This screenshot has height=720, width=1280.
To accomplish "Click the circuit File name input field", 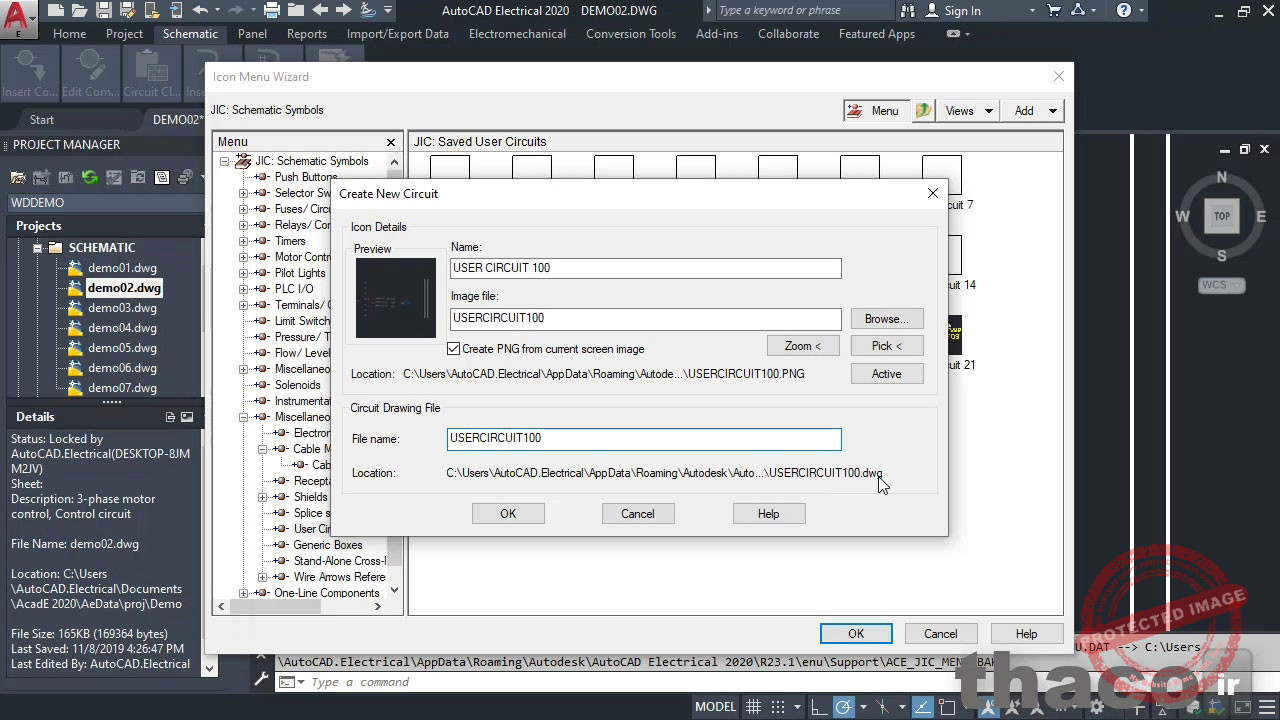I will pos(644,439).
